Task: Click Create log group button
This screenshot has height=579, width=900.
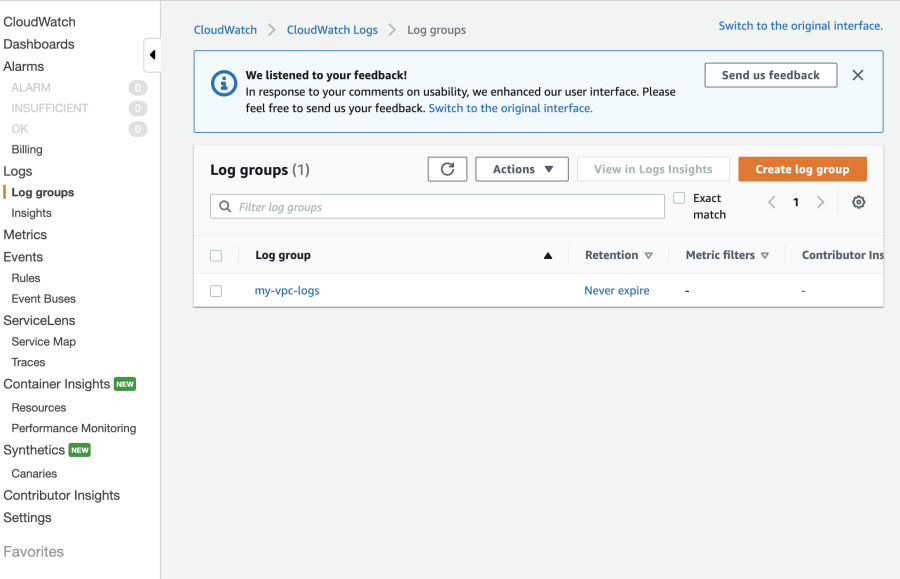Action: point(802,169)
